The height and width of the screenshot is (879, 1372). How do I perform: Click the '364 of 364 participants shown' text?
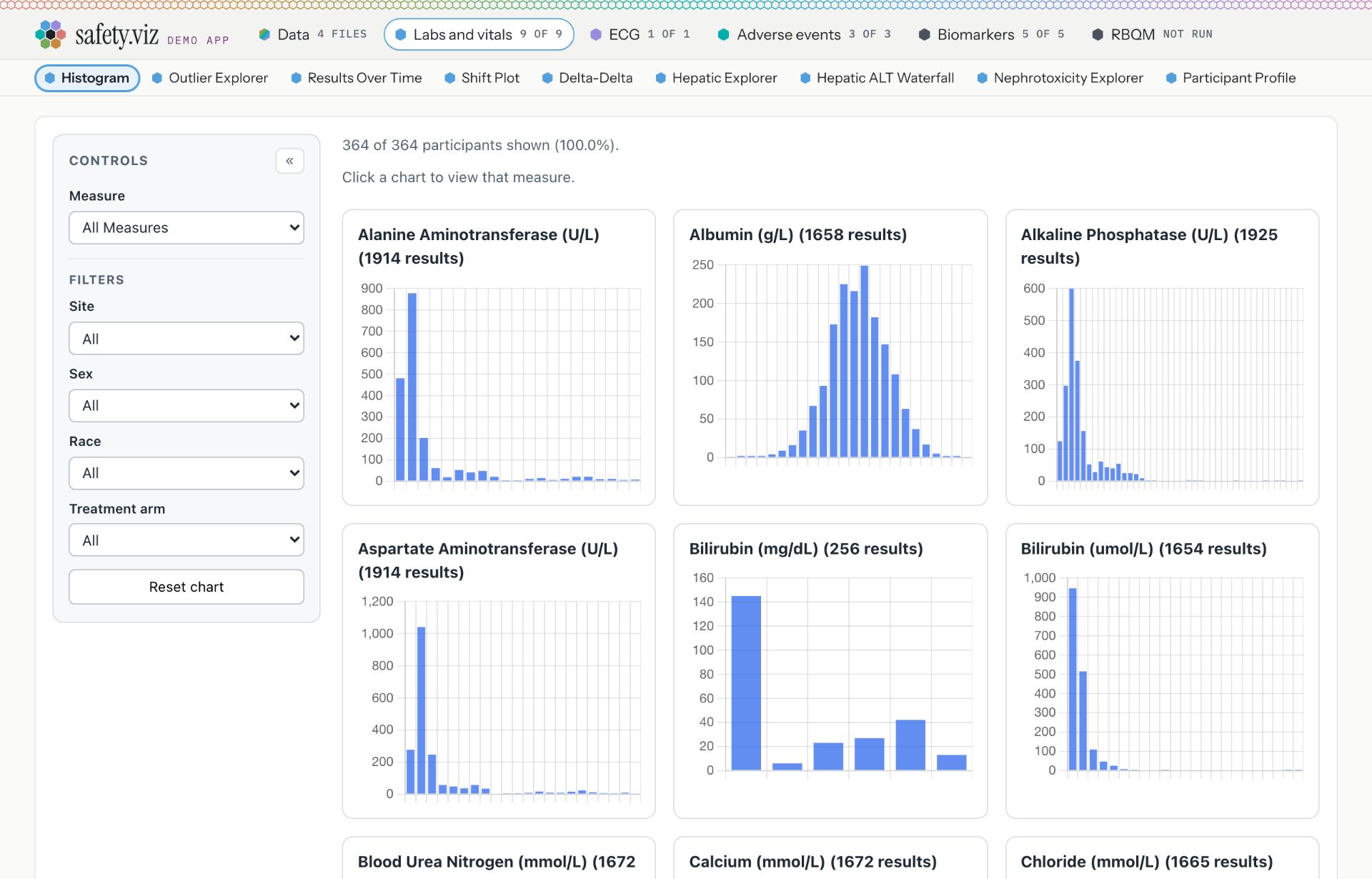pyautogui.click(x=480, y=145)
